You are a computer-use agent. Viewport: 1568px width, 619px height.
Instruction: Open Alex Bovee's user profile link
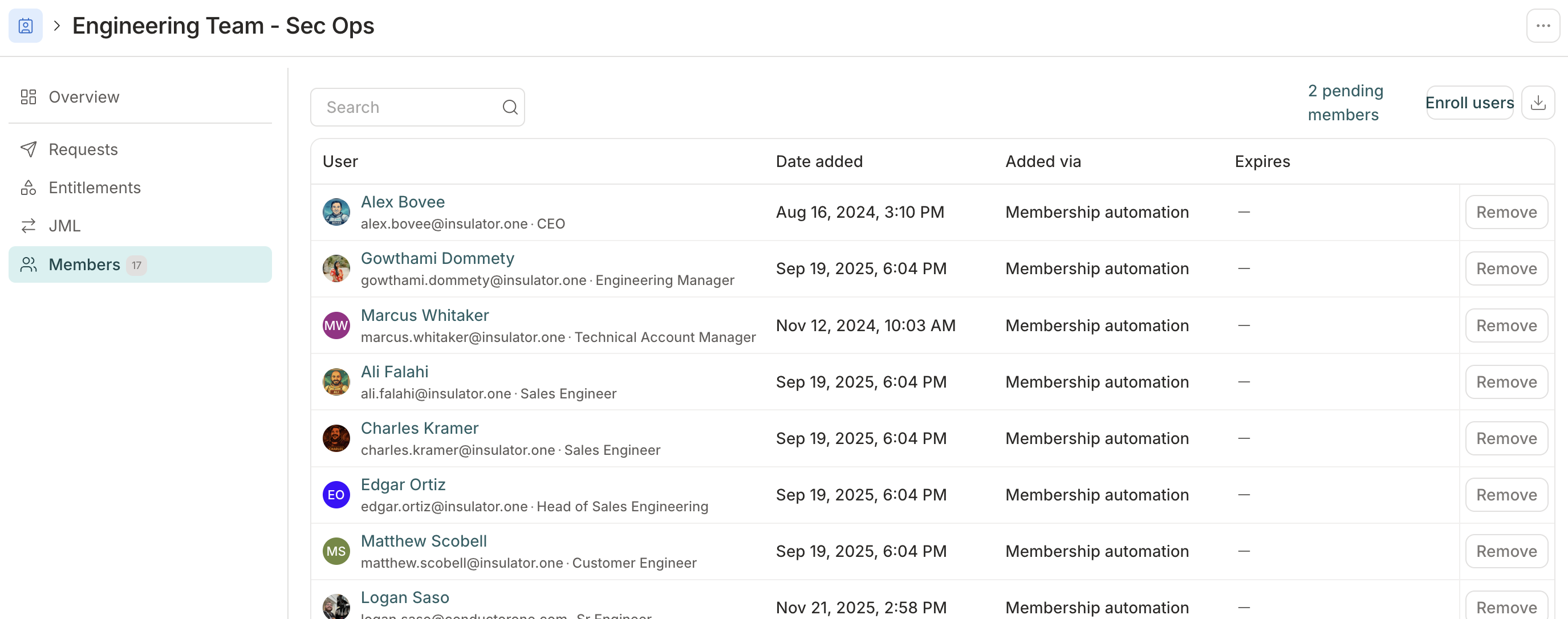(403, 201)
